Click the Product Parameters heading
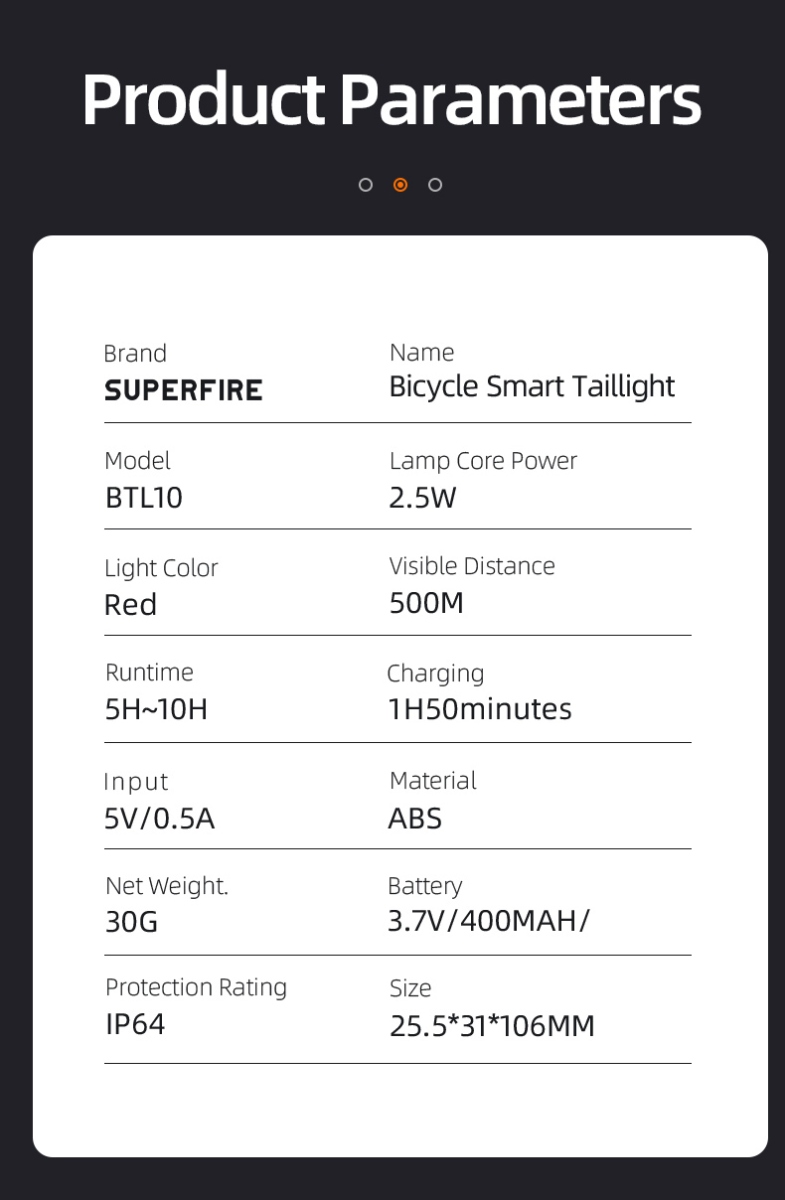The height and width of the screenshot is (1200, 785). click(x=392, y=99)
